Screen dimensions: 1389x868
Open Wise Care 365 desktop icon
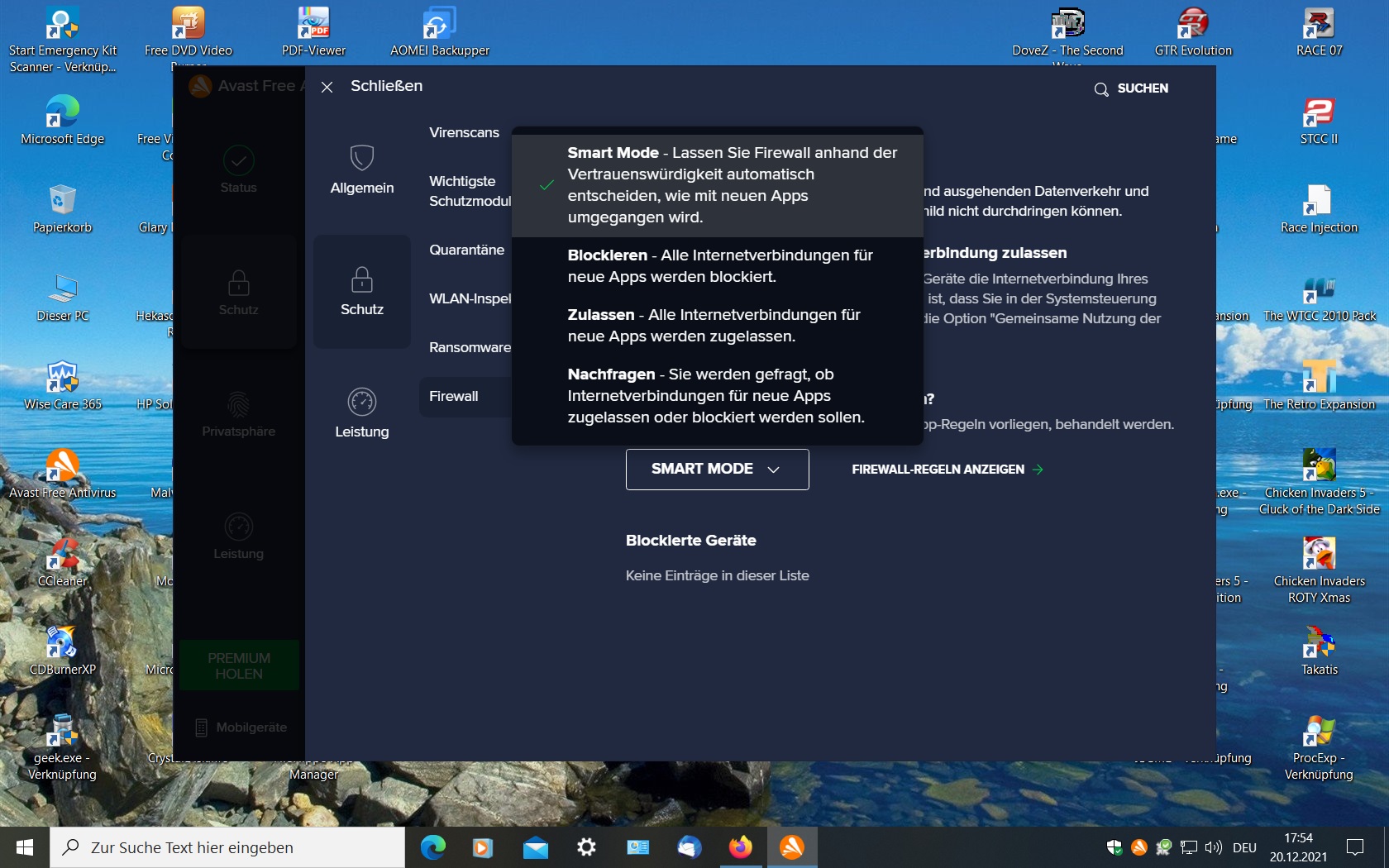tap(63, 386)
